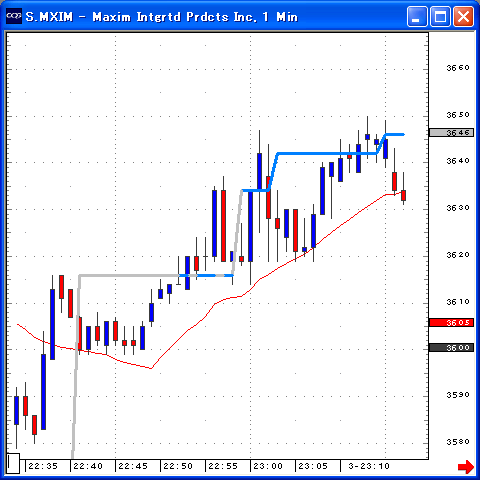Click the 22:55 time label
480x480 pixels.
tap(223, 466)
